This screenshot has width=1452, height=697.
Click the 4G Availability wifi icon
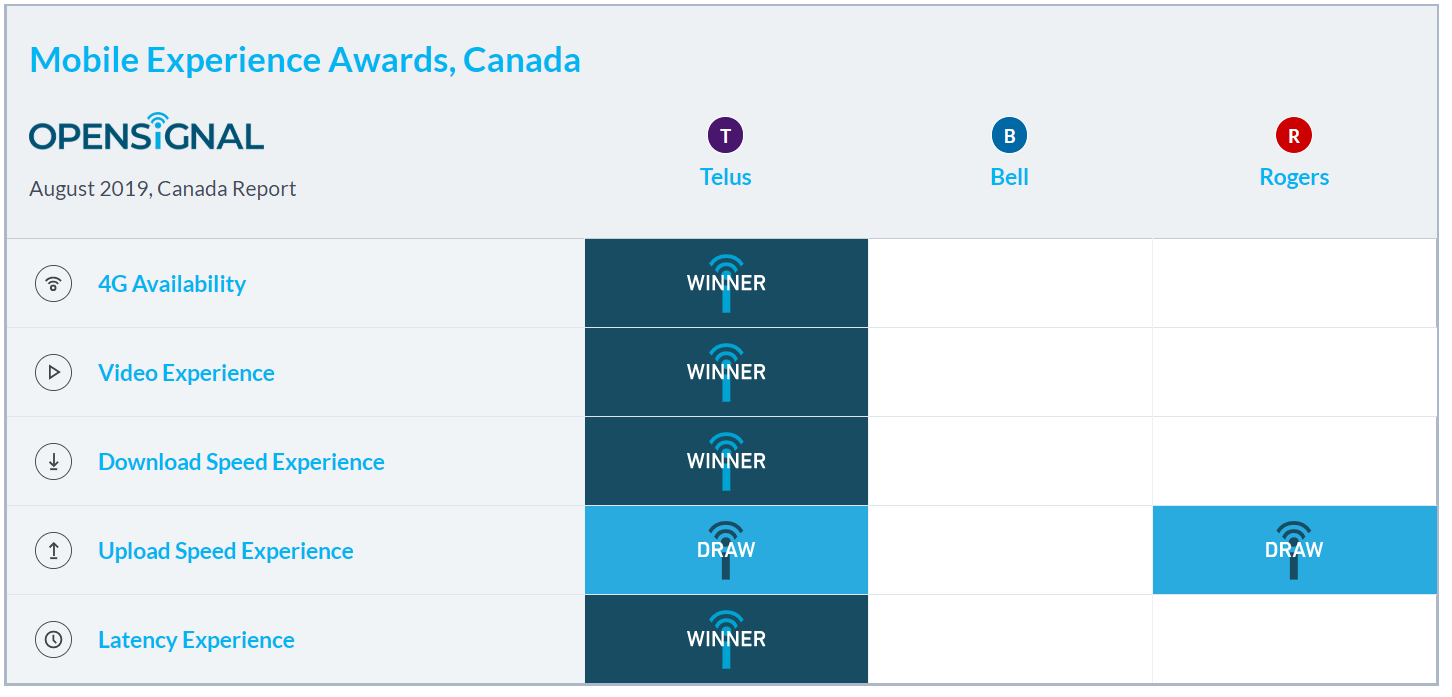[54, 284]
